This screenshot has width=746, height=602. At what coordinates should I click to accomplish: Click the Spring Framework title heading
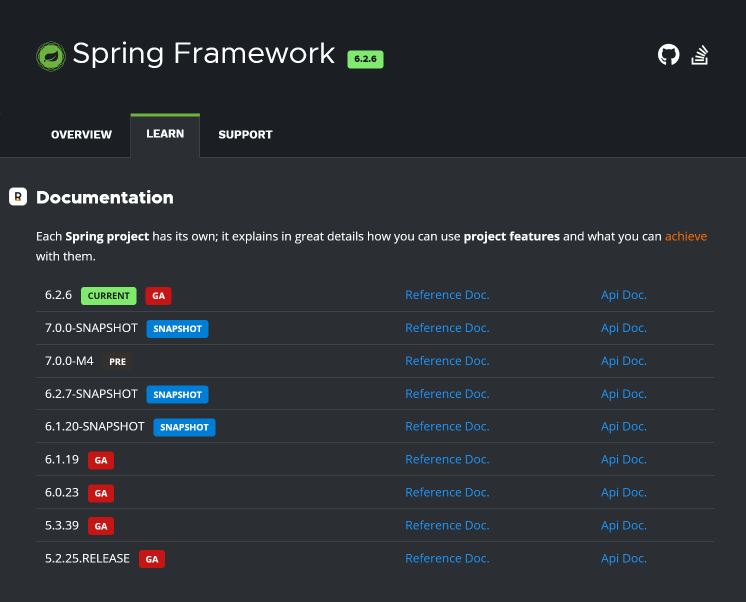203,53
